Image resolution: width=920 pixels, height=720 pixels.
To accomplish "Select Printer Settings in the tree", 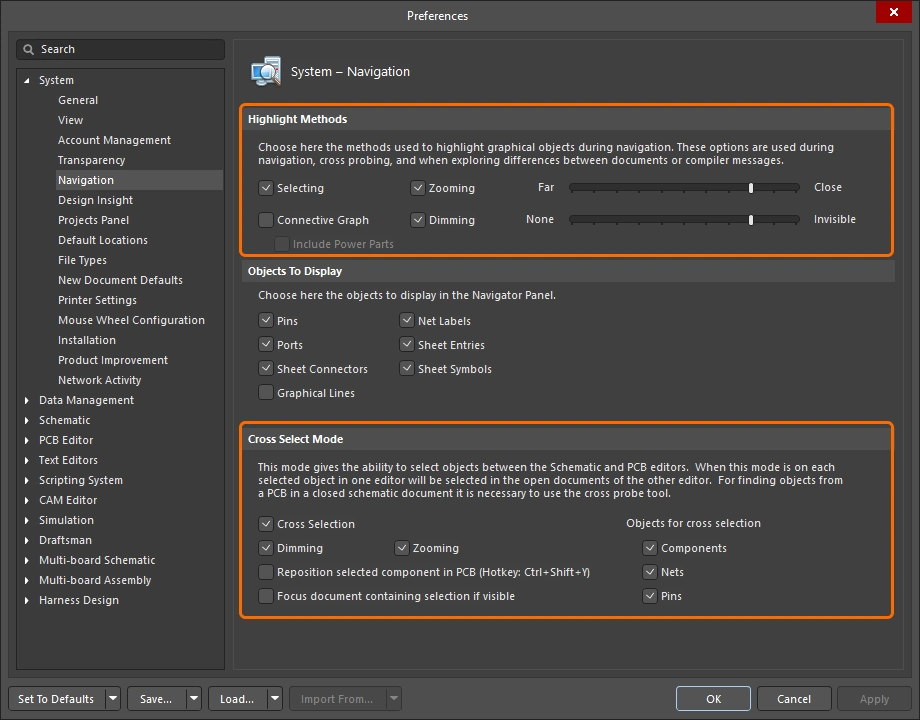I will [97, 300].
